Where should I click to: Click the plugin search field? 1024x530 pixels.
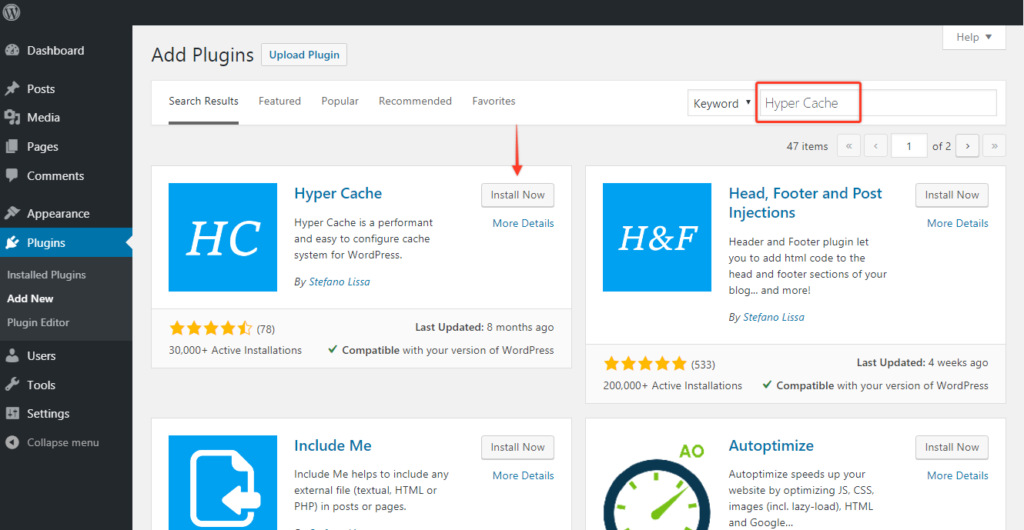point(878,103)
